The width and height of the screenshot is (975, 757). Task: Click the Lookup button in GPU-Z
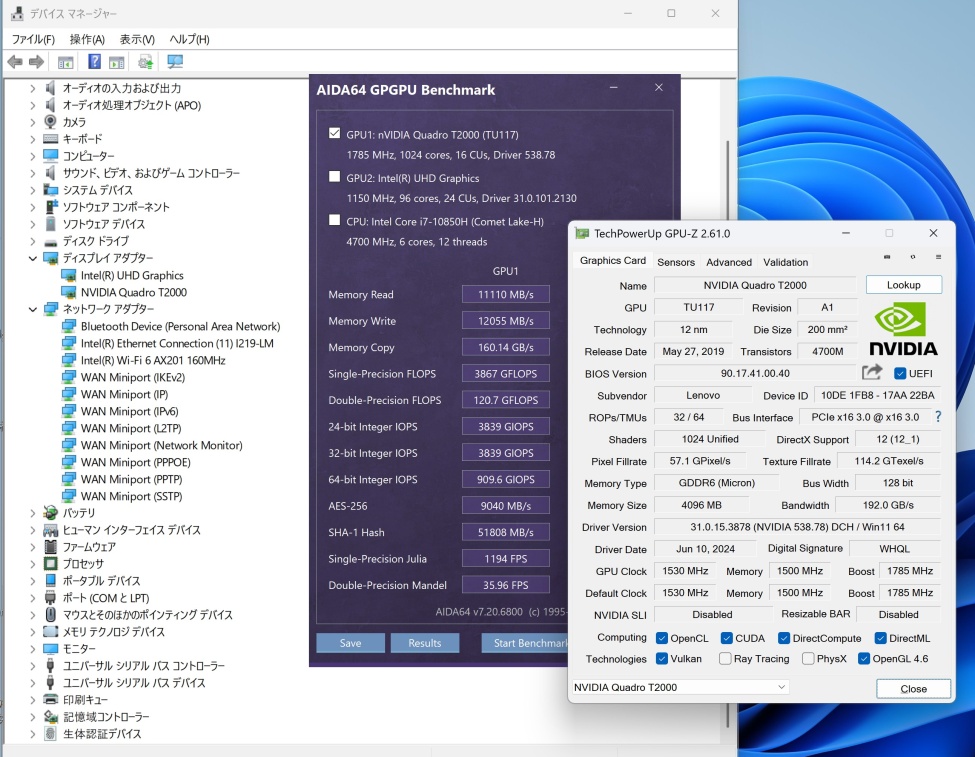903,285
